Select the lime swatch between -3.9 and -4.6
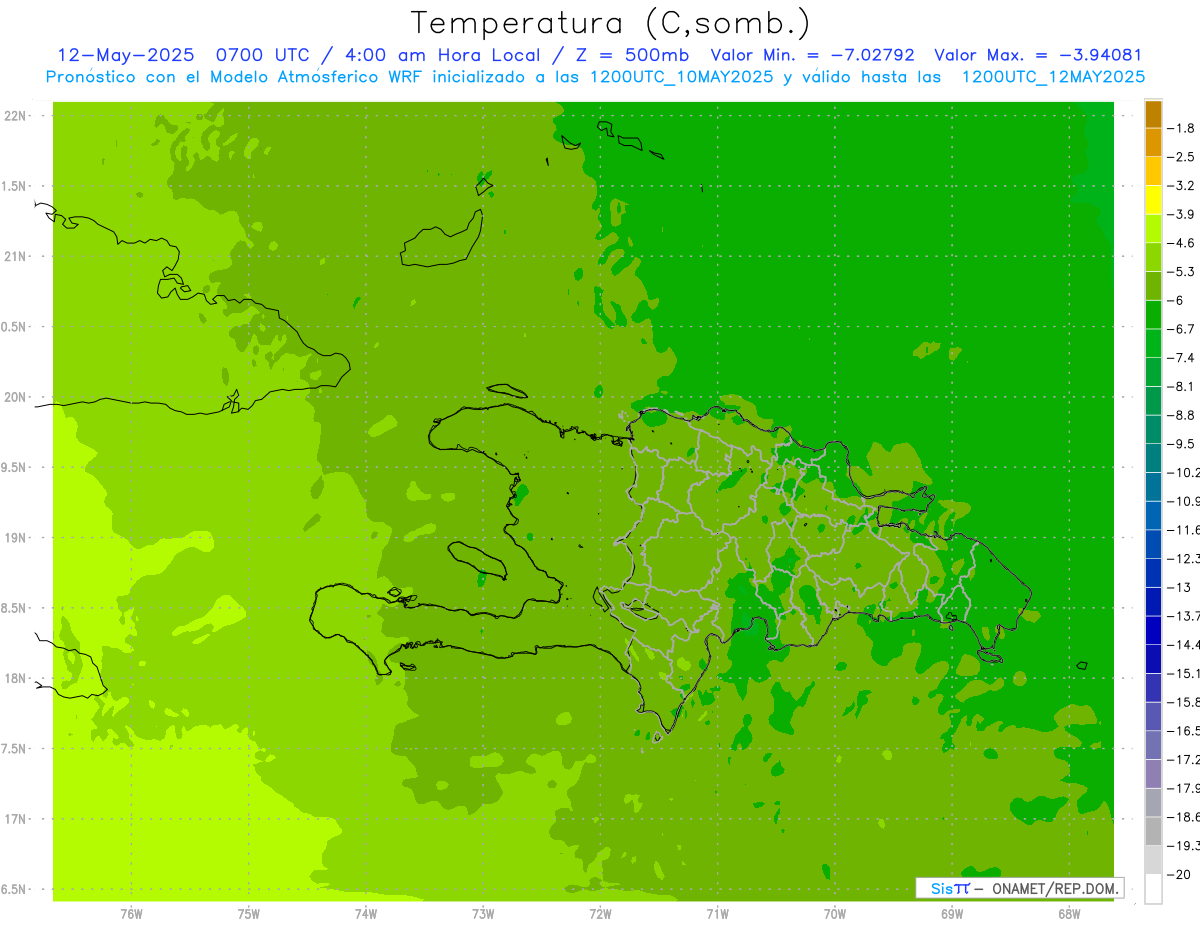The width and height of the screenshot is (1200, 927). 1153,228
